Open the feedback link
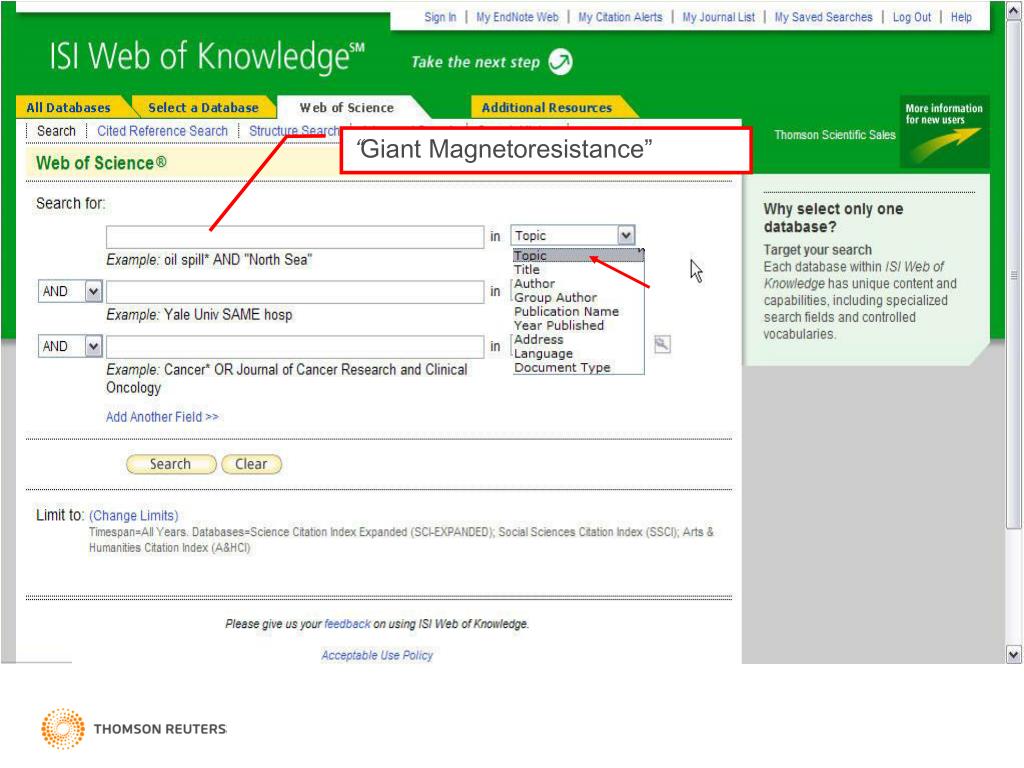1024x768 pixels. pyautogui.click(x=347, y=624)
